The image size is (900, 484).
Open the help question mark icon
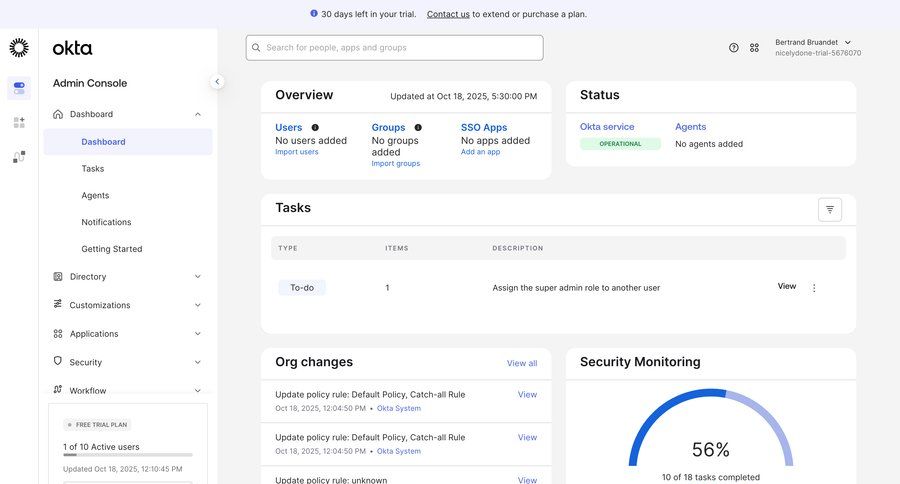[734, 48]
